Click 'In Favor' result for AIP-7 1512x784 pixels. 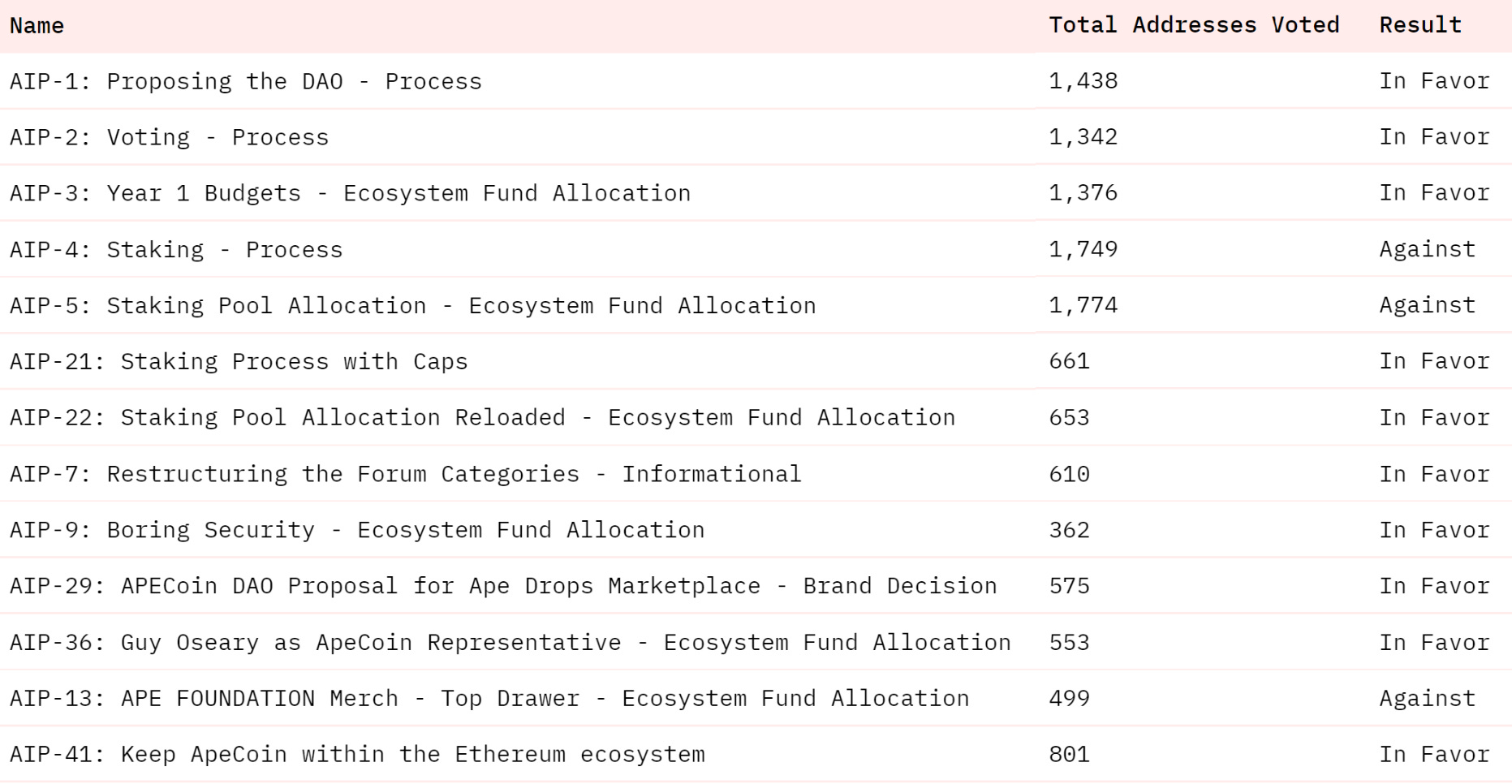(x=1435, y=474)
